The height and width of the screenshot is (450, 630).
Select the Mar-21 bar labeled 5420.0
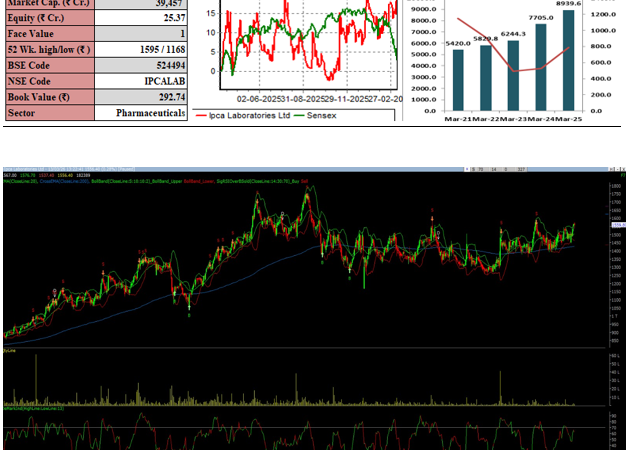click(x=458, y=79)
